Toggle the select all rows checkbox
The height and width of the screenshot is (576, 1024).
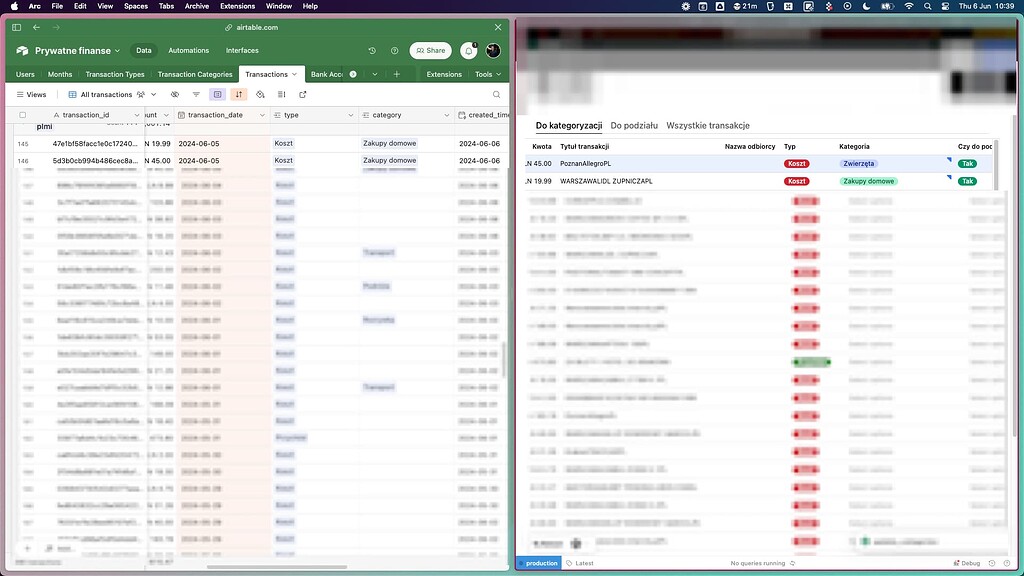(23, 115)
